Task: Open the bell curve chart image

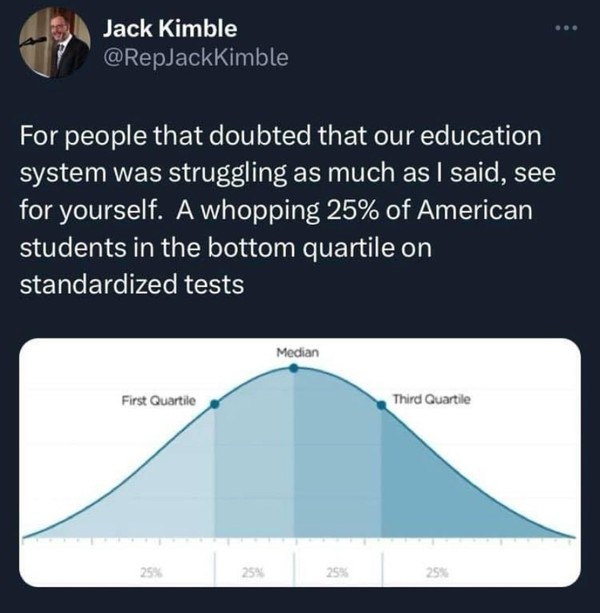Action: [x=300, y=462]
